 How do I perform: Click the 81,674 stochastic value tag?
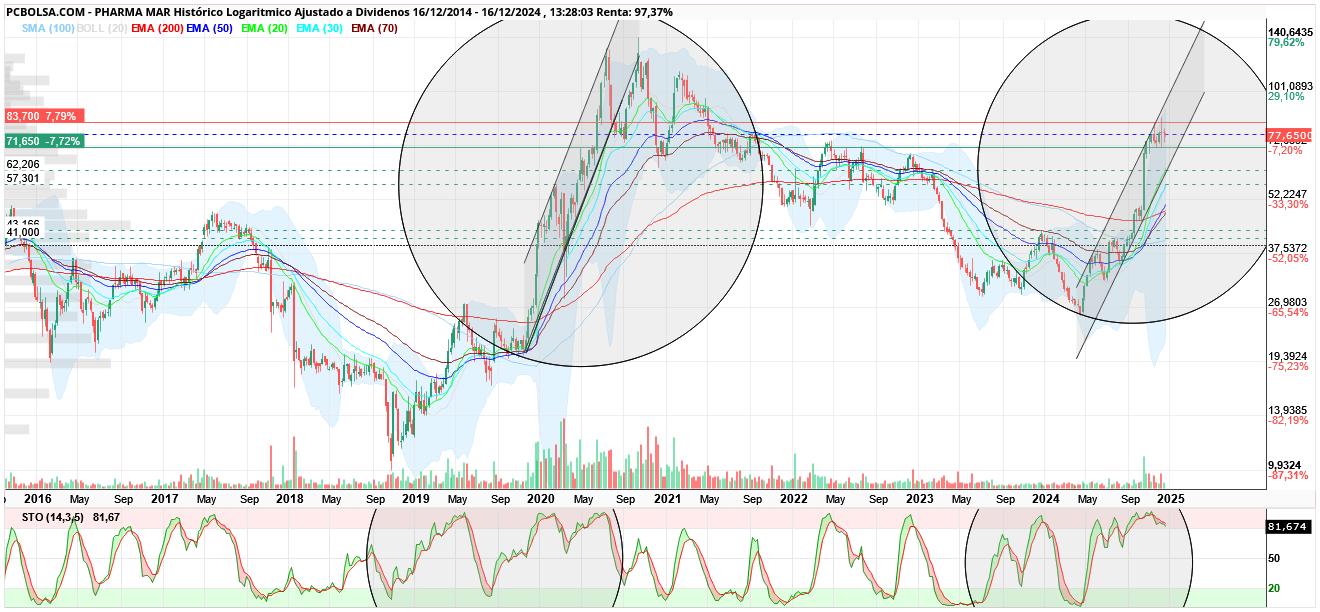click(x=1288, y=526)
